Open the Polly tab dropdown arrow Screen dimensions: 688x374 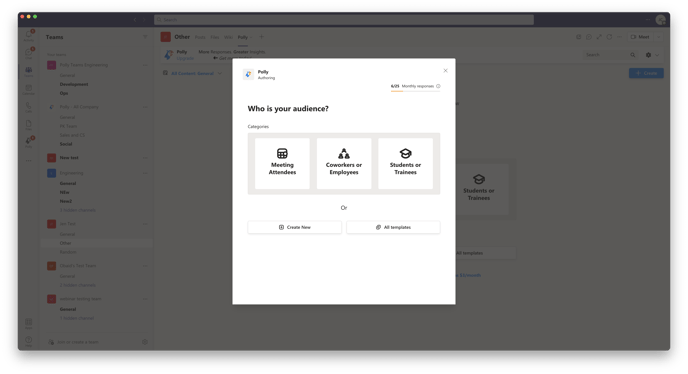click(x=251, y=37)
